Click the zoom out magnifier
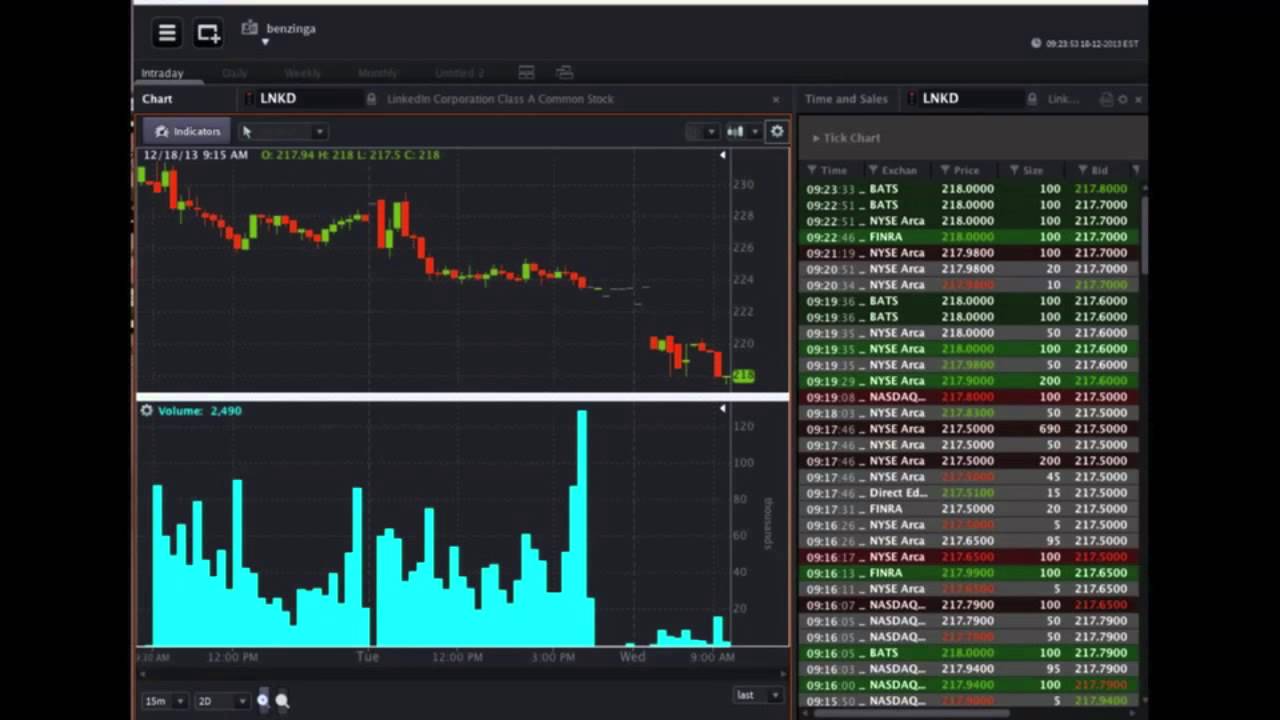This screenshot has height=720, width=1280. click(282, 701)
